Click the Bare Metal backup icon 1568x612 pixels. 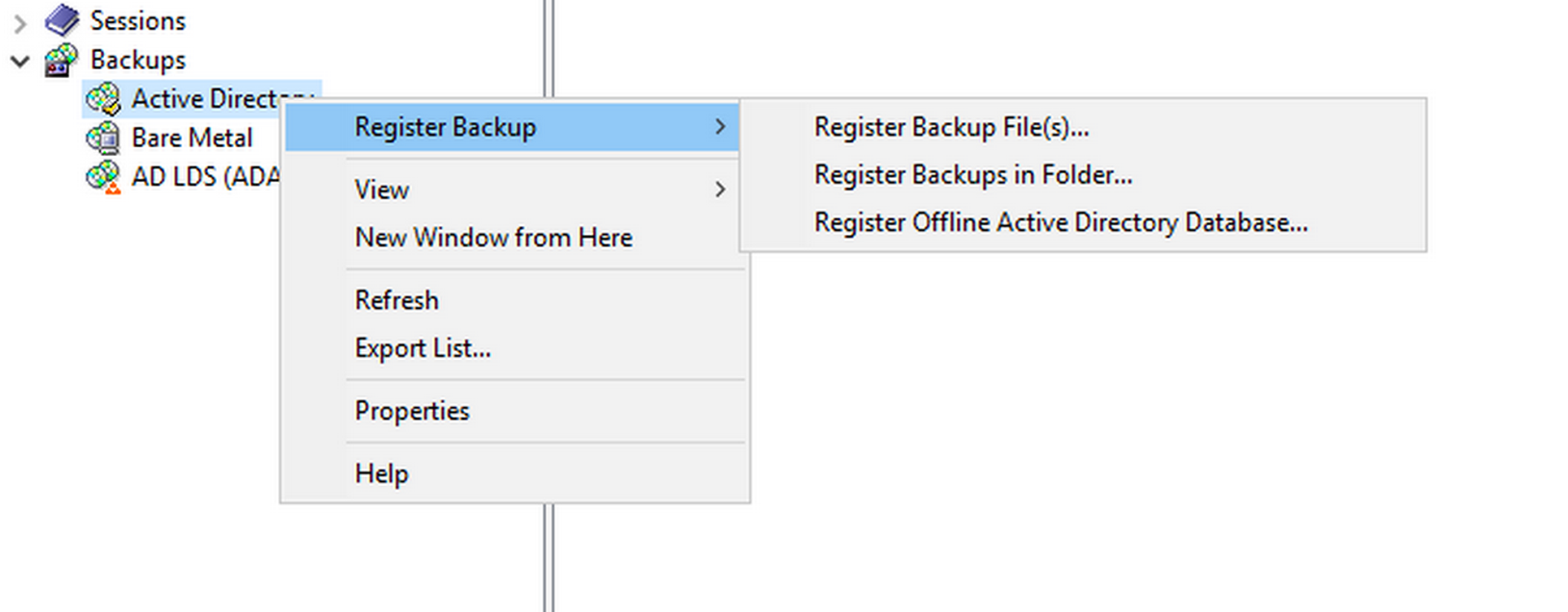pyautogui.click(x=103, y=139)
